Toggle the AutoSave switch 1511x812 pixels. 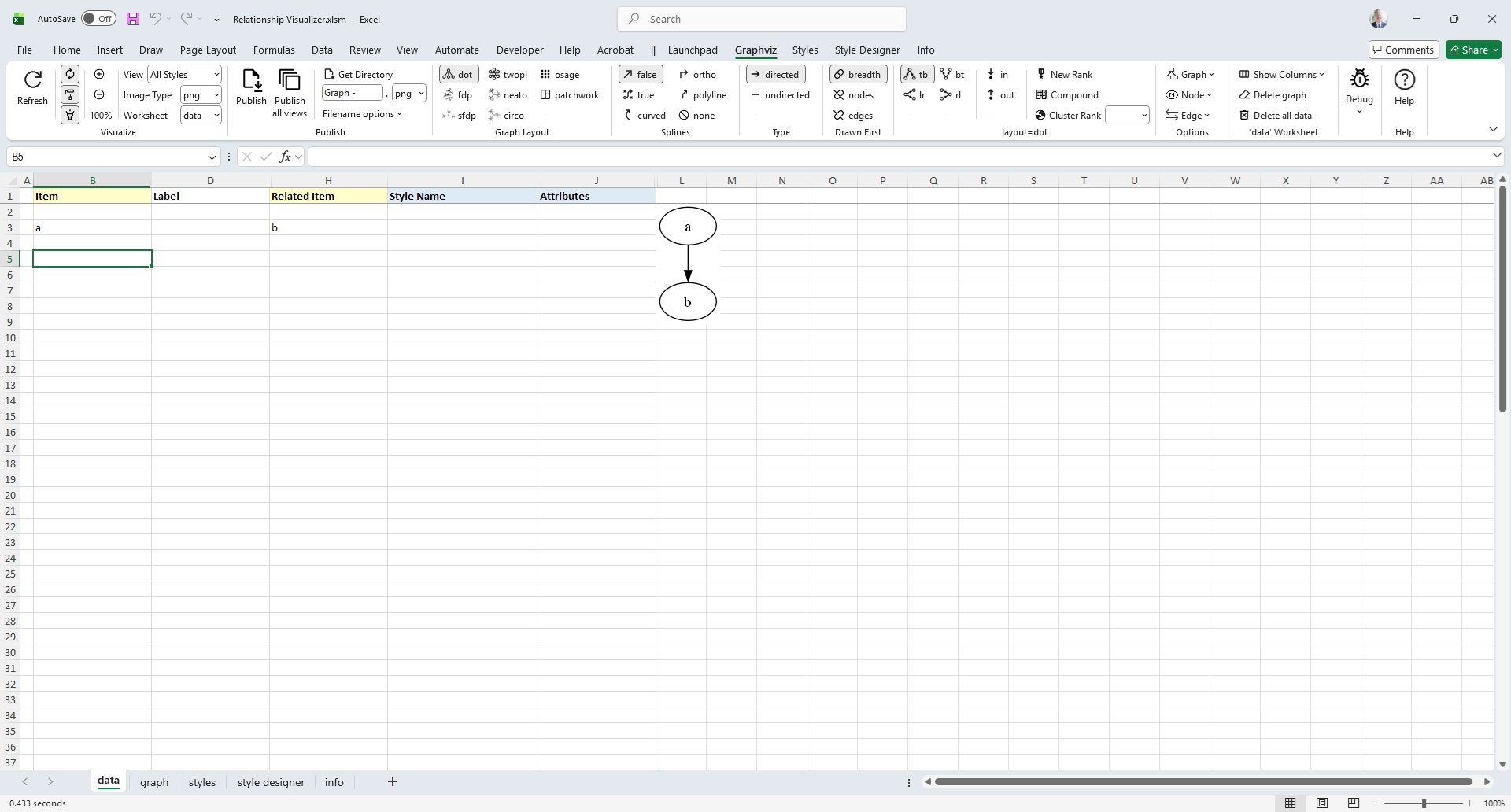(x=98, y=19)
